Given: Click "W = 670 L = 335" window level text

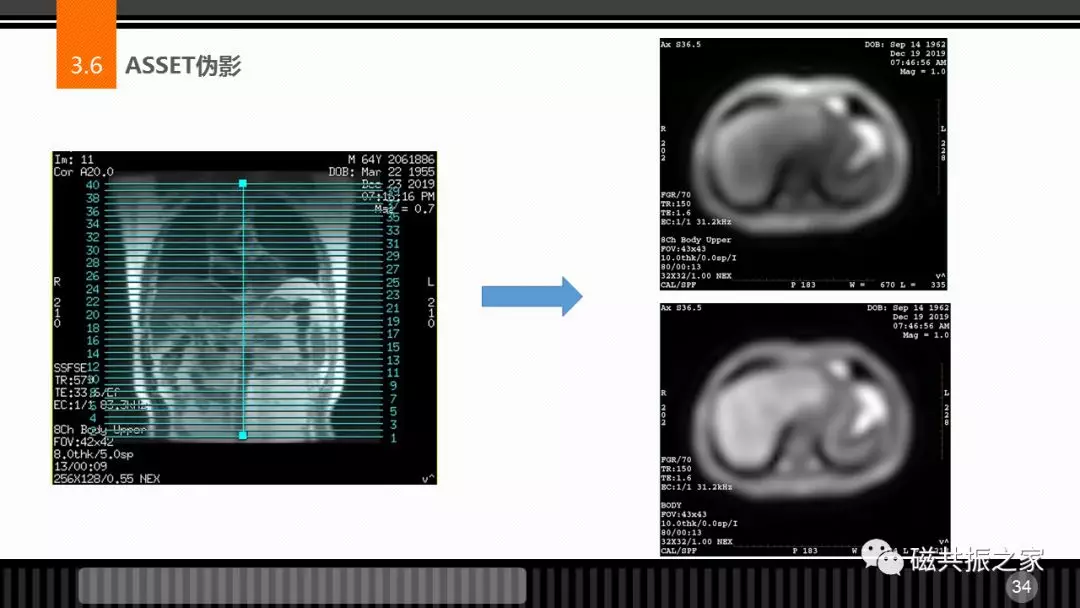Looking at the screenshot, I should pos(897,284).
